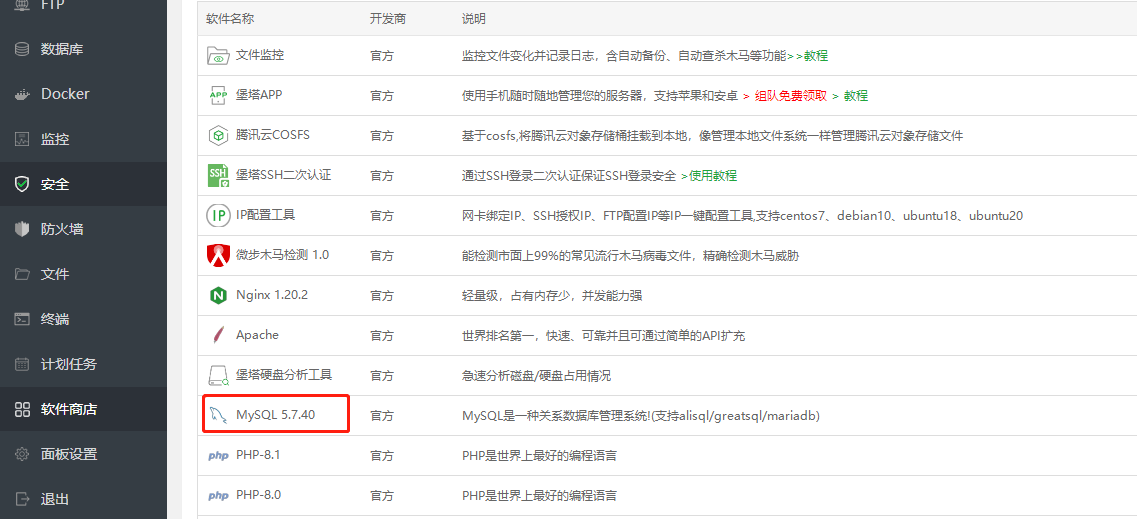Click the PHP-8.1 software name
This screenshot has height=519, width=1137.
pyautogui.click(x=258, y=455)
